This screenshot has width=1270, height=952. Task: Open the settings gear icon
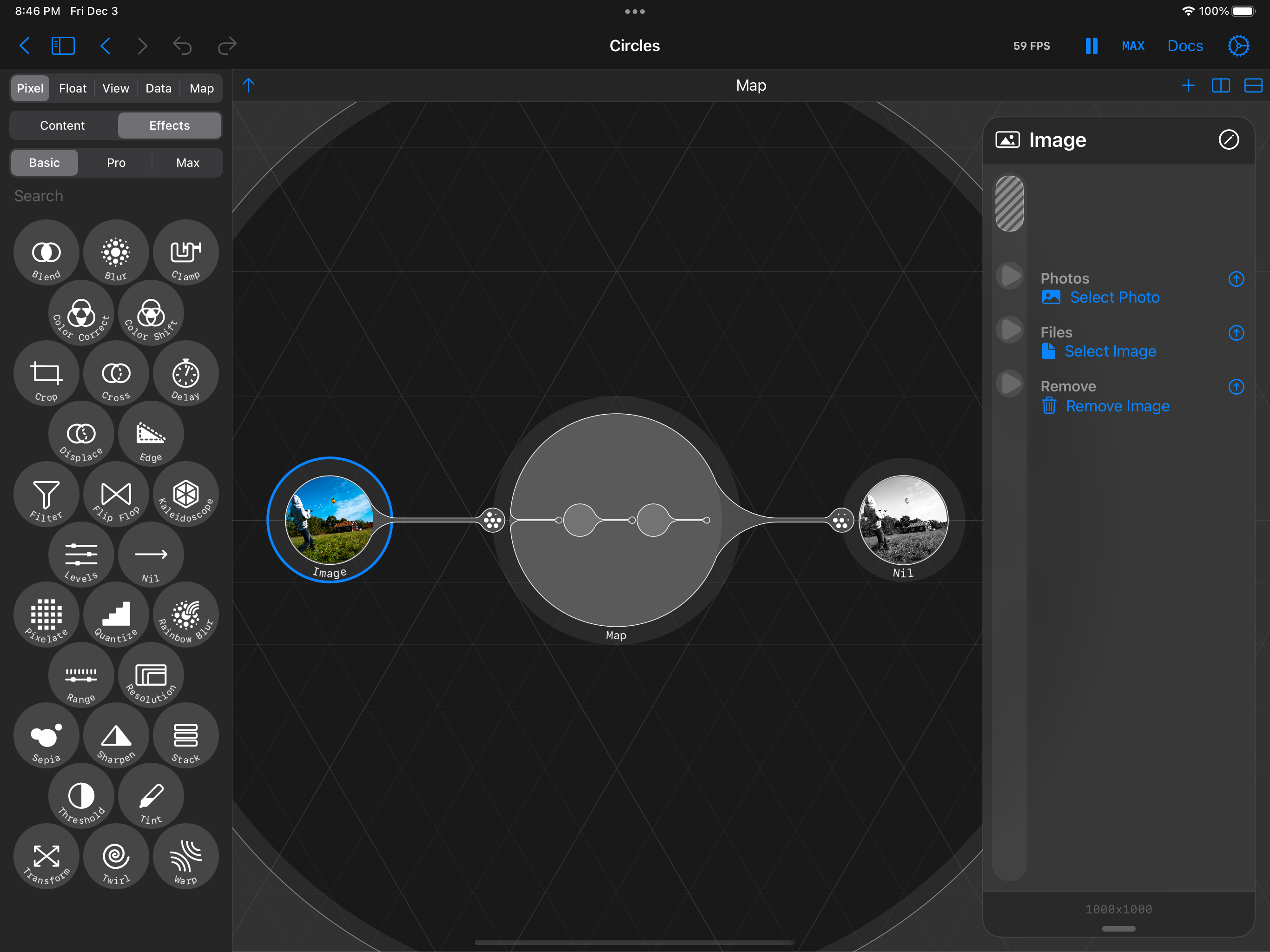click(1238, 46)
